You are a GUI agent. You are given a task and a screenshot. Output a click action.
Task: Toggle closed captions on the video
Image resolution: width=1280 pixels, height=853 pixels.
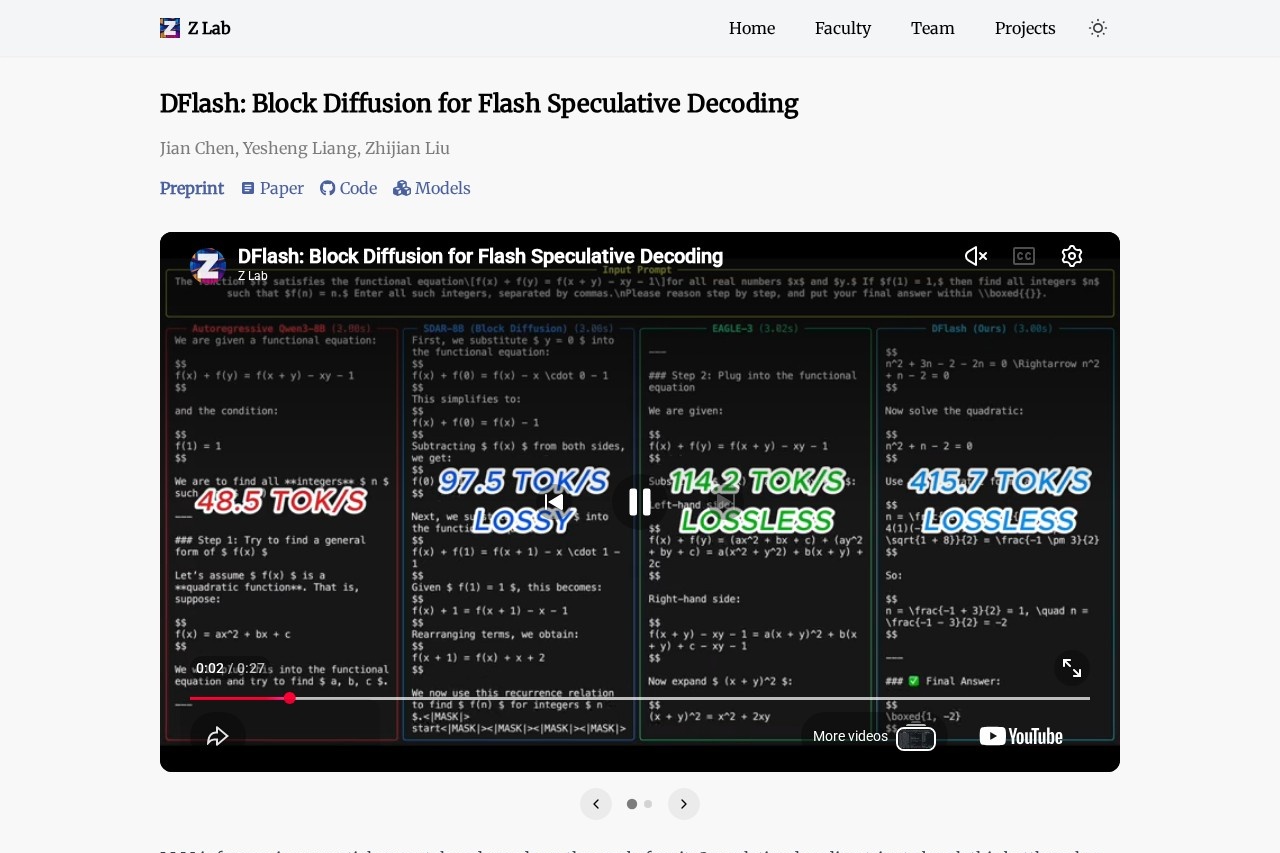pos(1024,256)
